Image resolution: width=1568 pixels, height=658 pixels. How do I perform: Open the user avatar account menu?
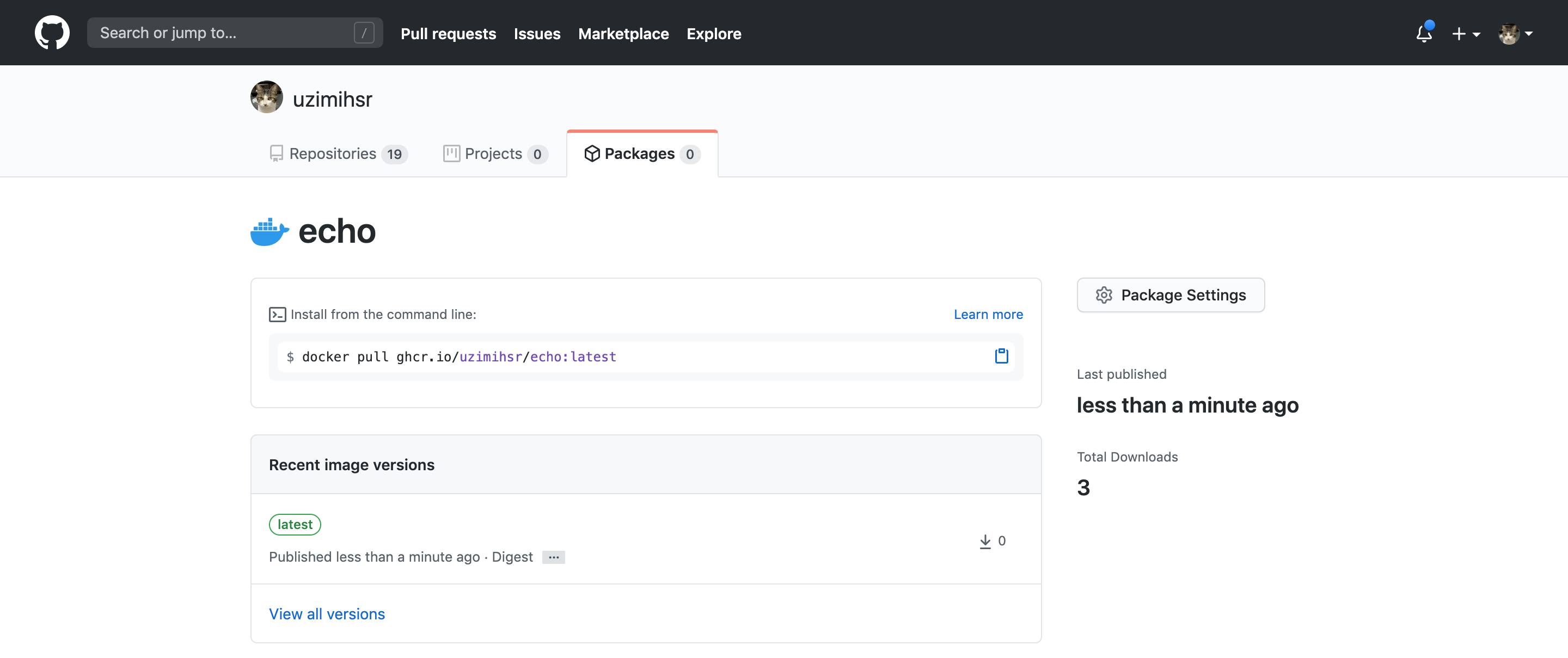1515,34
